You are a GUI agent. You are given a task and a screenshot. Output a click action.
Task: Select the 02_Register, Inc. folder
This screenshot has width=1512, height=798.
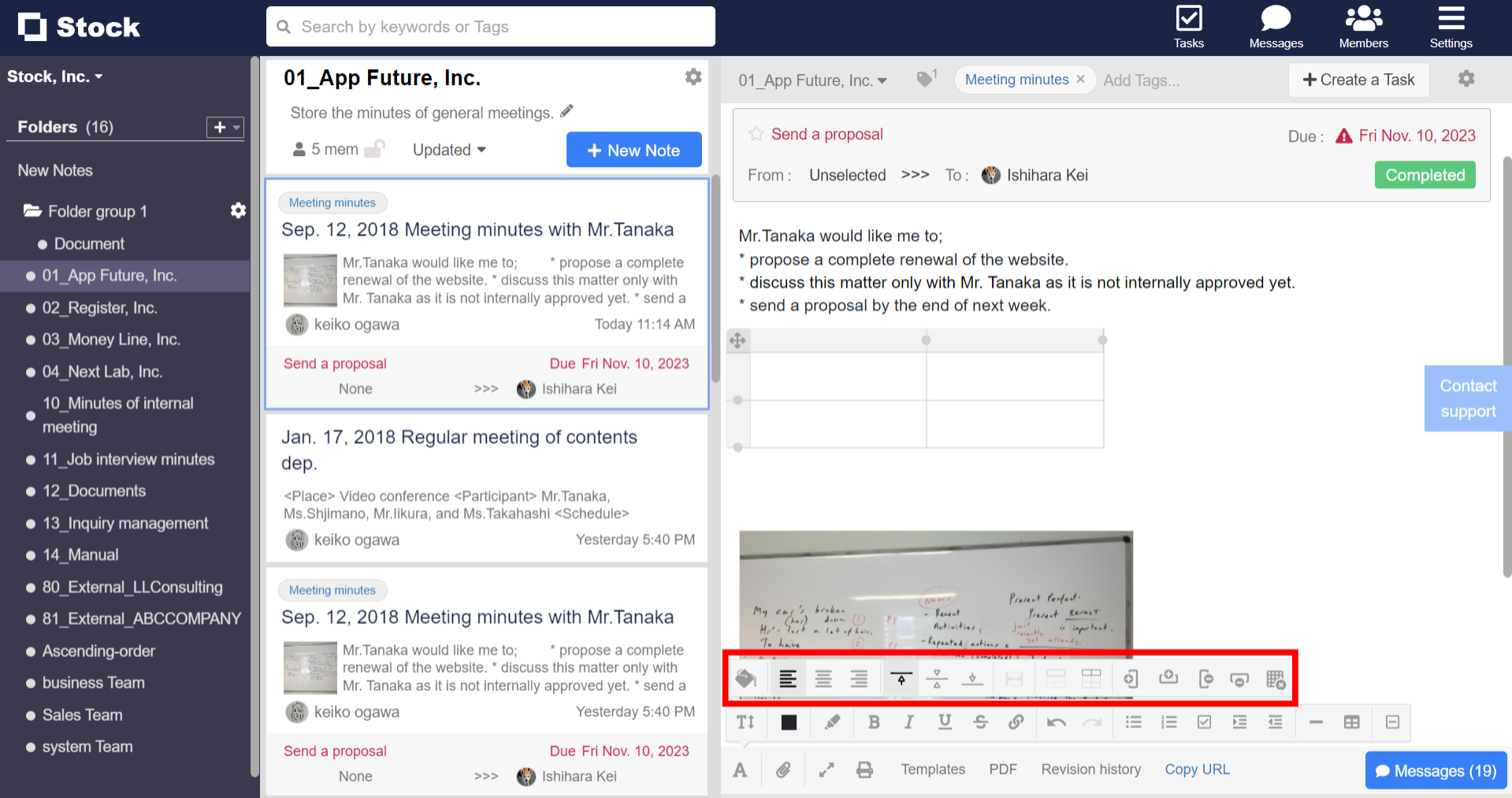[99, 308]
